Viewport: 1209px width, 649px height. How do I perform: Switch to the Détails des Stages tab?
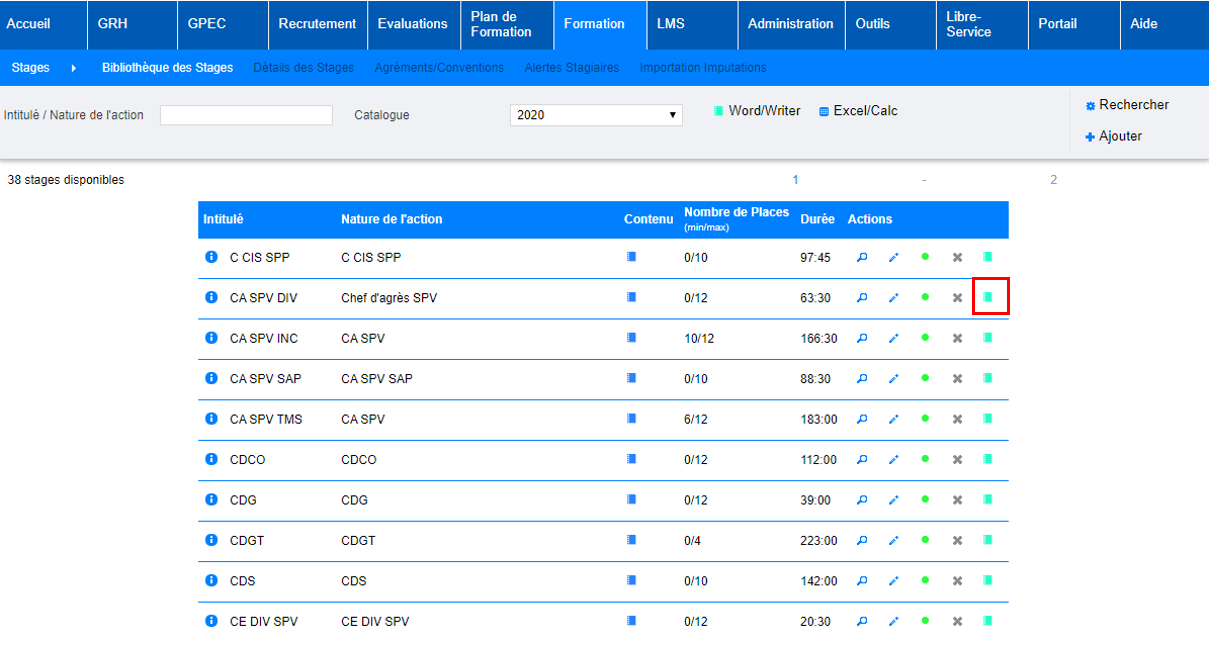(x=303, y=68)
